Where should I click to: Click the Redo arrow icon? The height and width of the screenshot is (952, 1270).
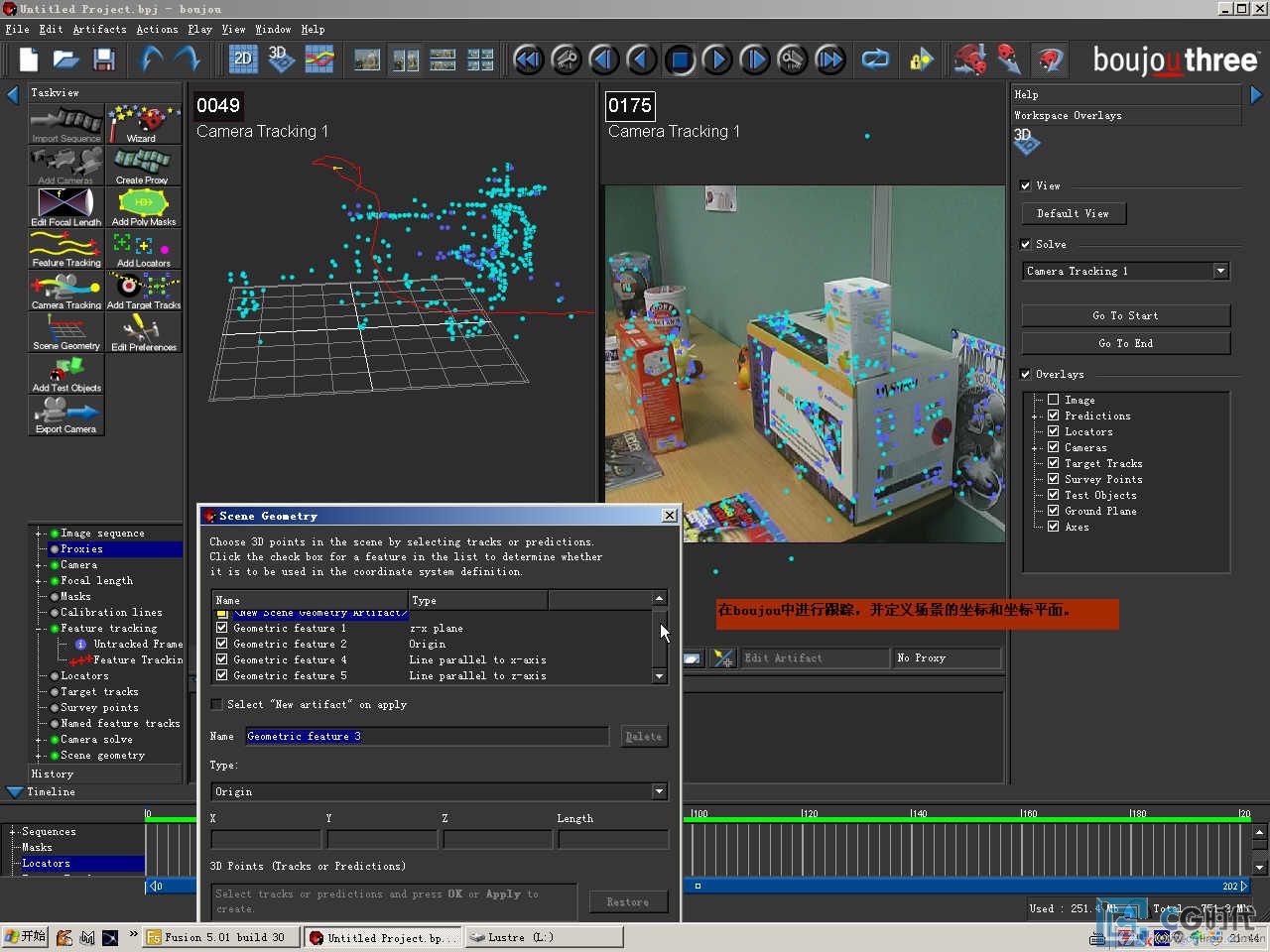(x=188, y=60)
